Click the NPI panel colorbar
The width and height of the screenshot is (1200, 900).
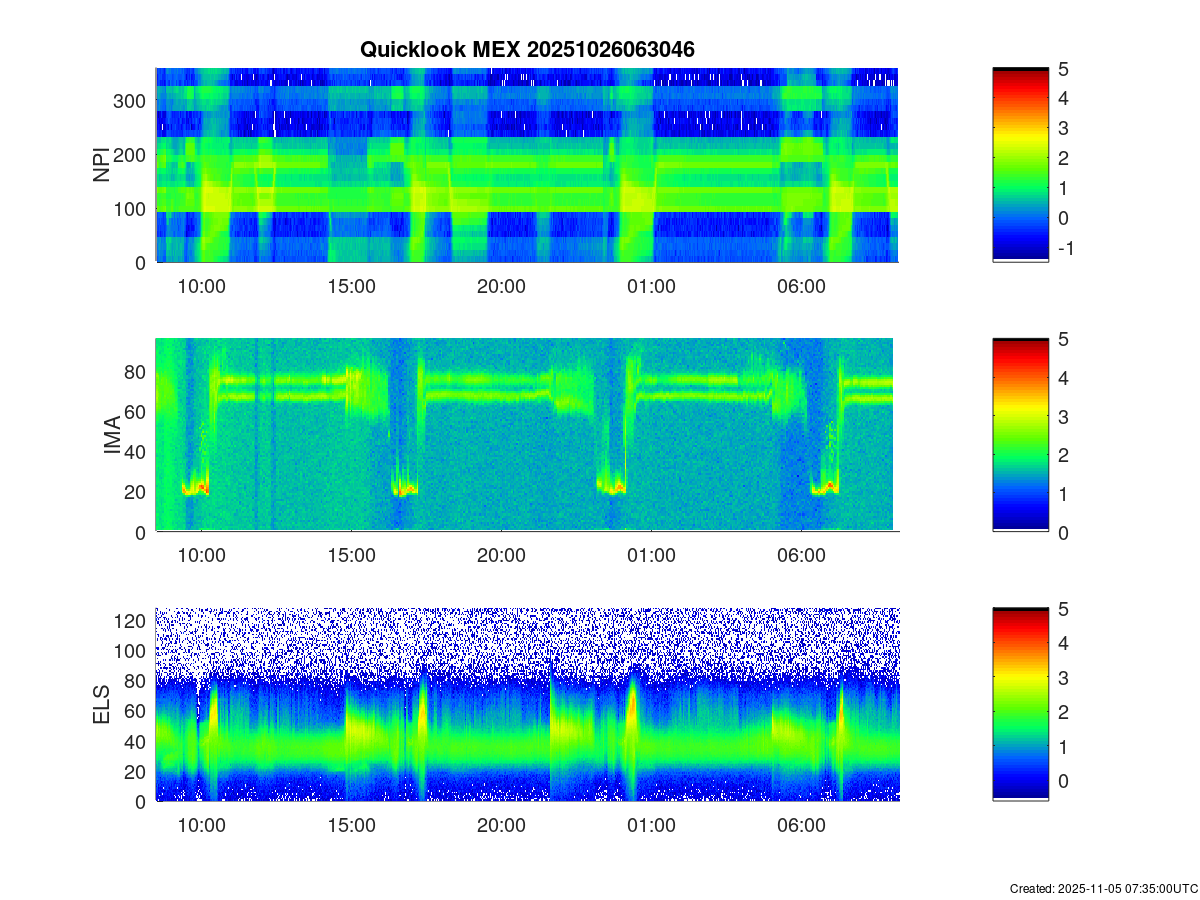click(x=1020, y=165)
